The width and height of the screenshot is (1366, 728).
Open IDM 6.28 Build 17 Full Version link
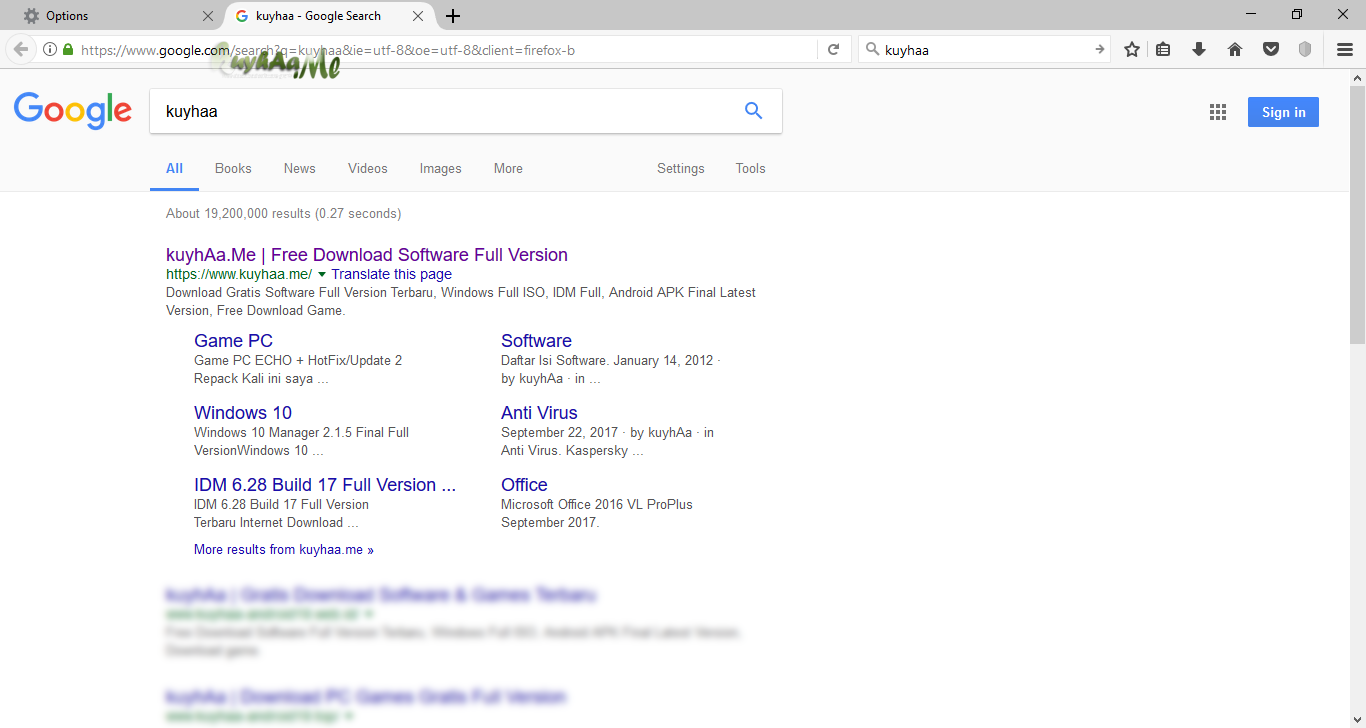(x=325, y=485)
